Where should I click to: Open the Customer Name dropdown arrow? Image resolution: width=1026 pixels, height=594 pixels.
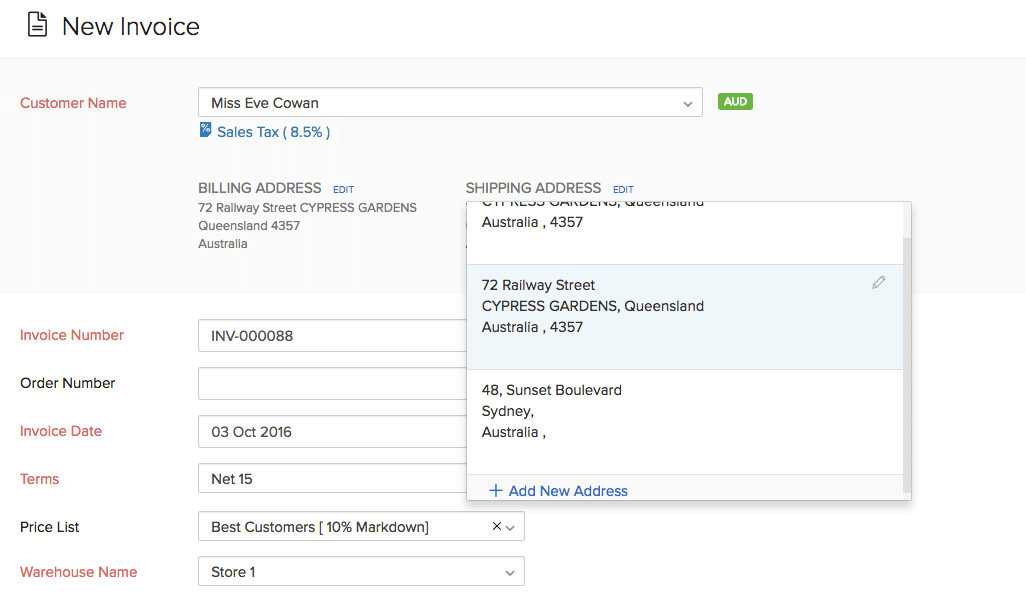[687, 102]
